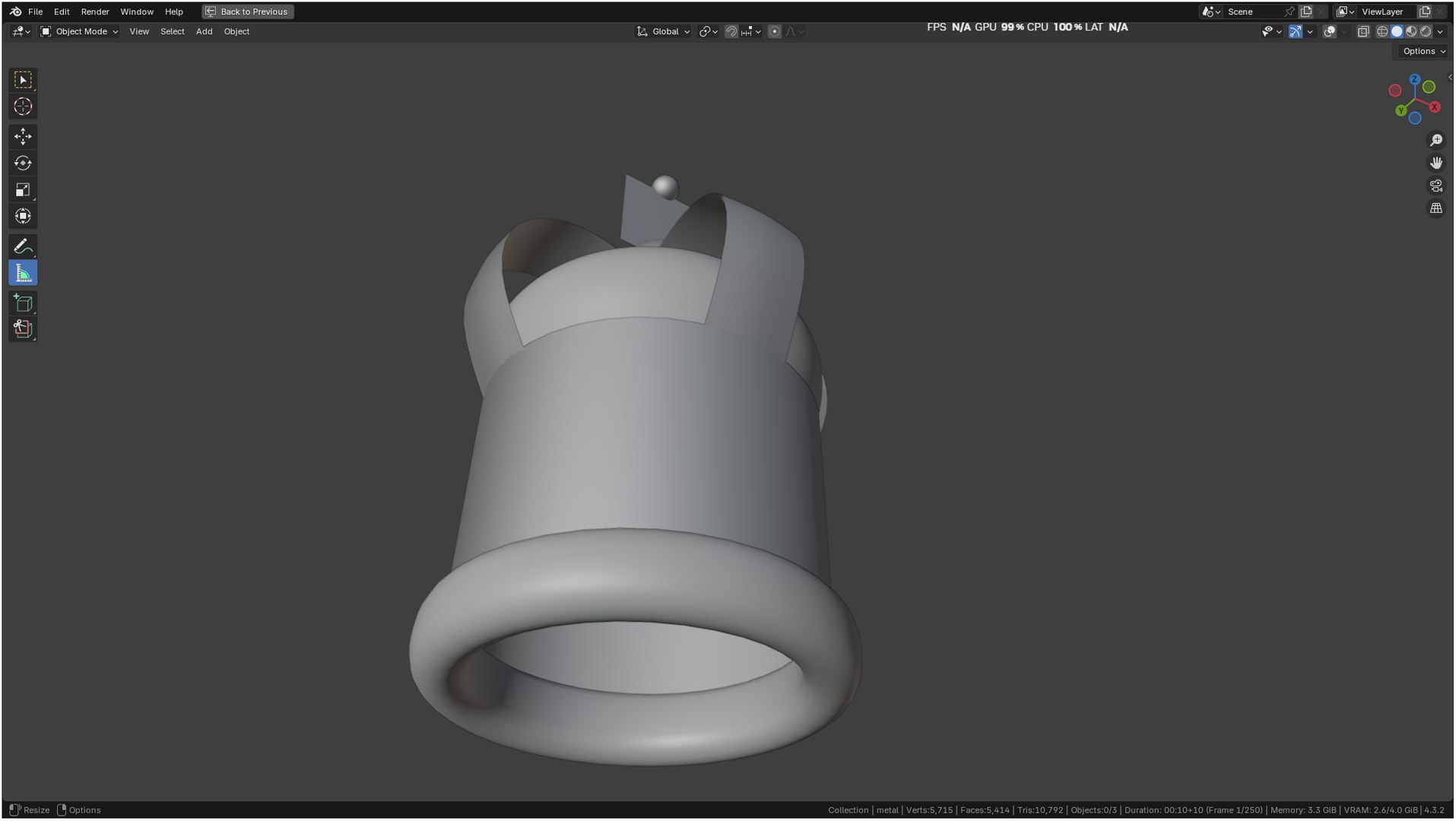Open the Global transform orientation dropdown
This screenshot has height=821, width=1456.
(663, 31)
